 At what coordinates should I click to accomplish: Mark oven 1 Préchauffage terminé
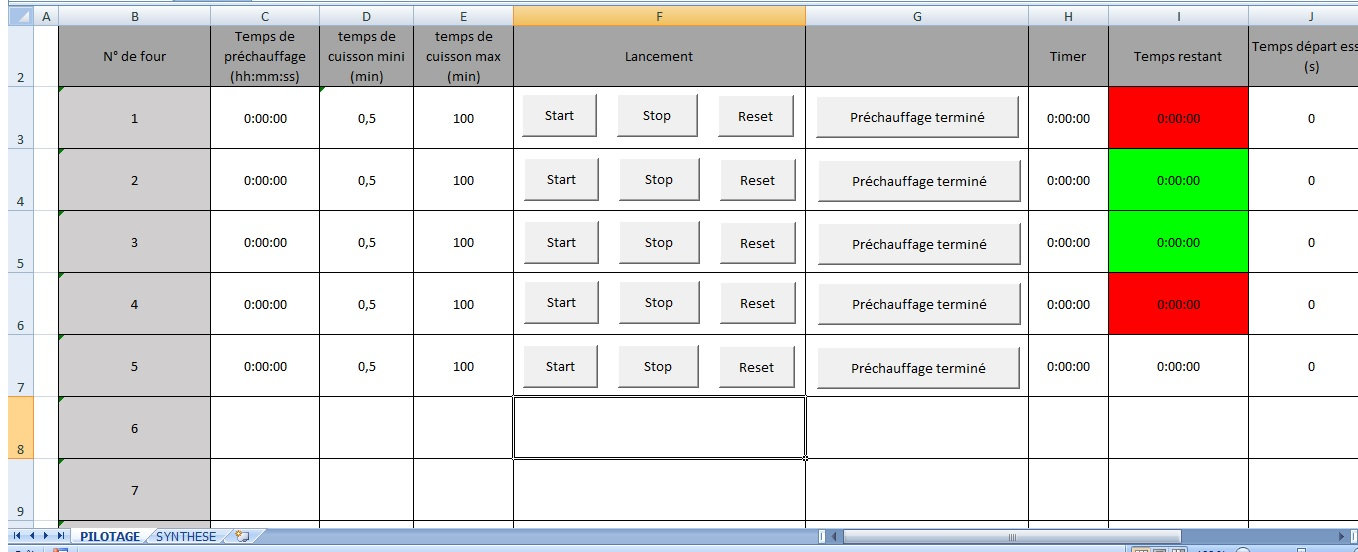coord(917,117)
